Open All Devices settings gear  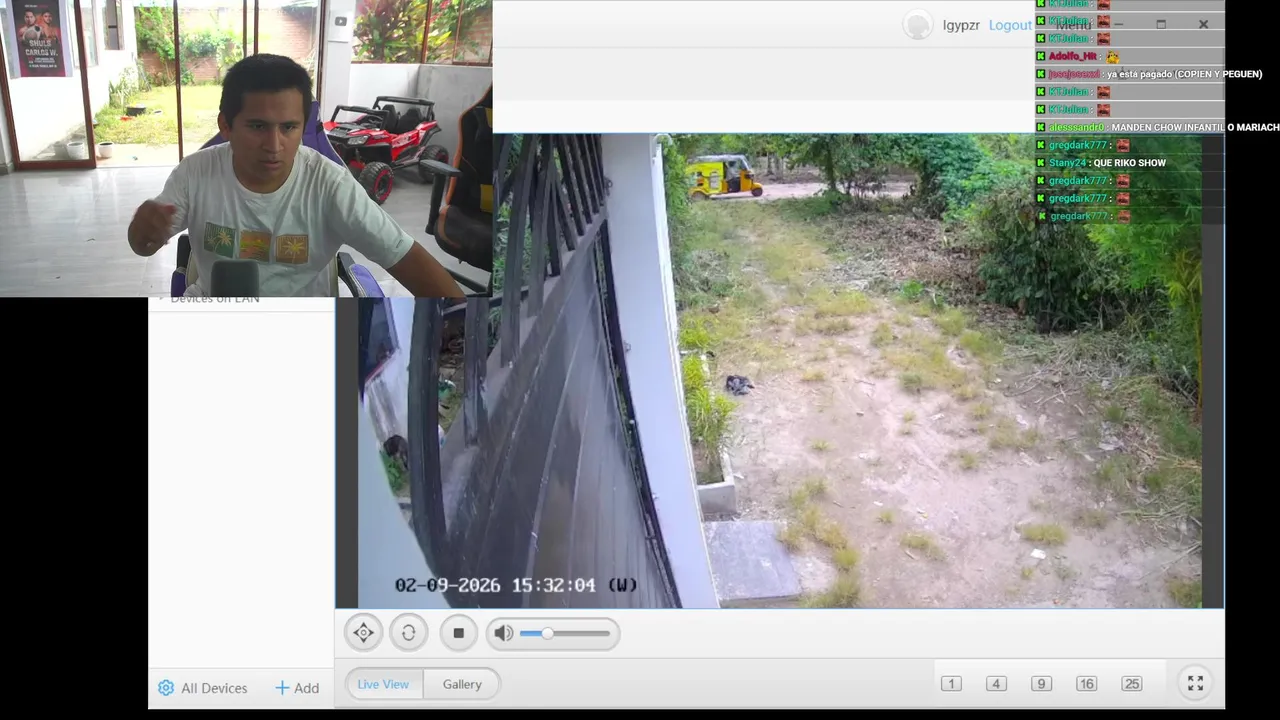tap(166, 688)
